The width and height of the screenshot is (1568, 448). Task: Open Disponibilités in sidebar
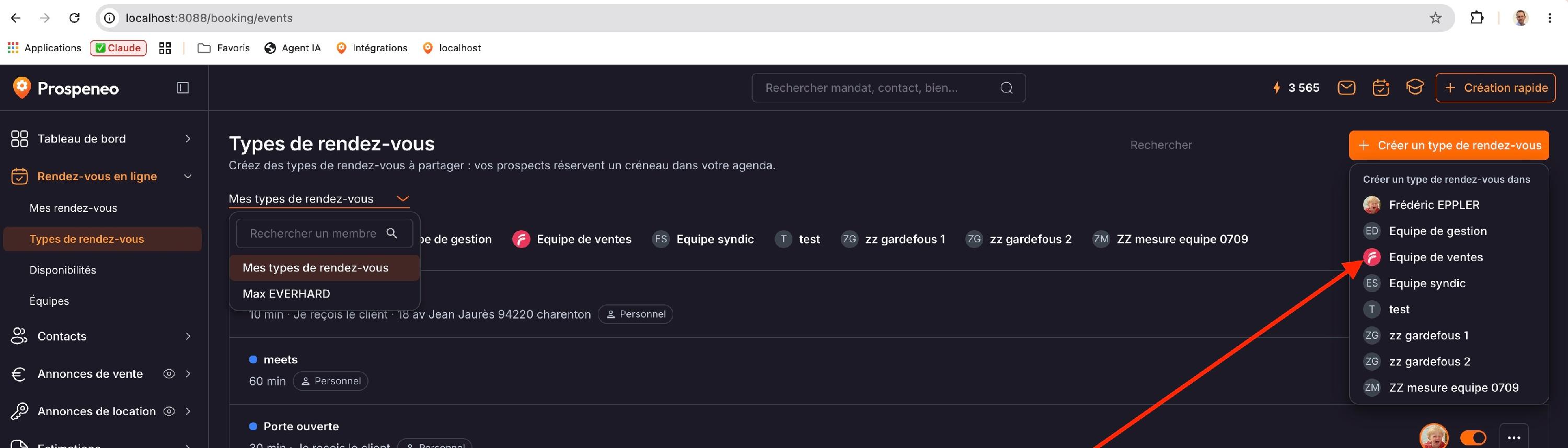[63, 270]
